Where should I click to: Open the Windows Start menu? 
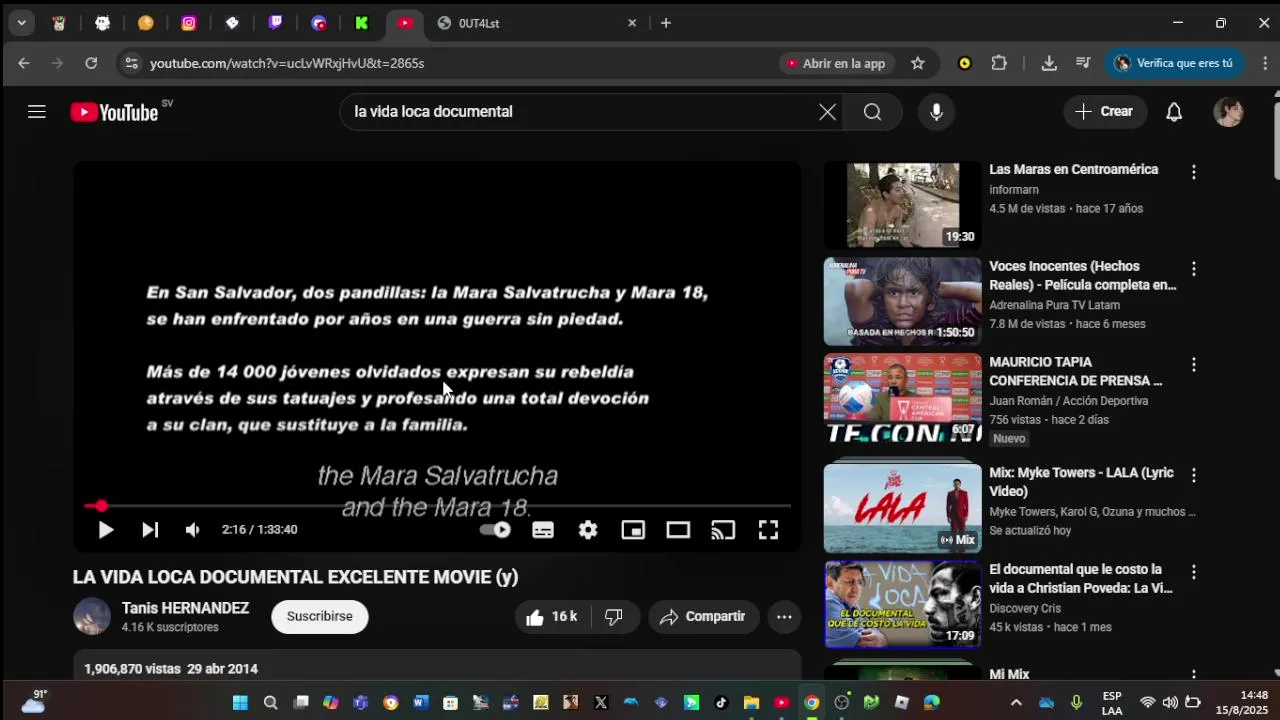(240, 703)
